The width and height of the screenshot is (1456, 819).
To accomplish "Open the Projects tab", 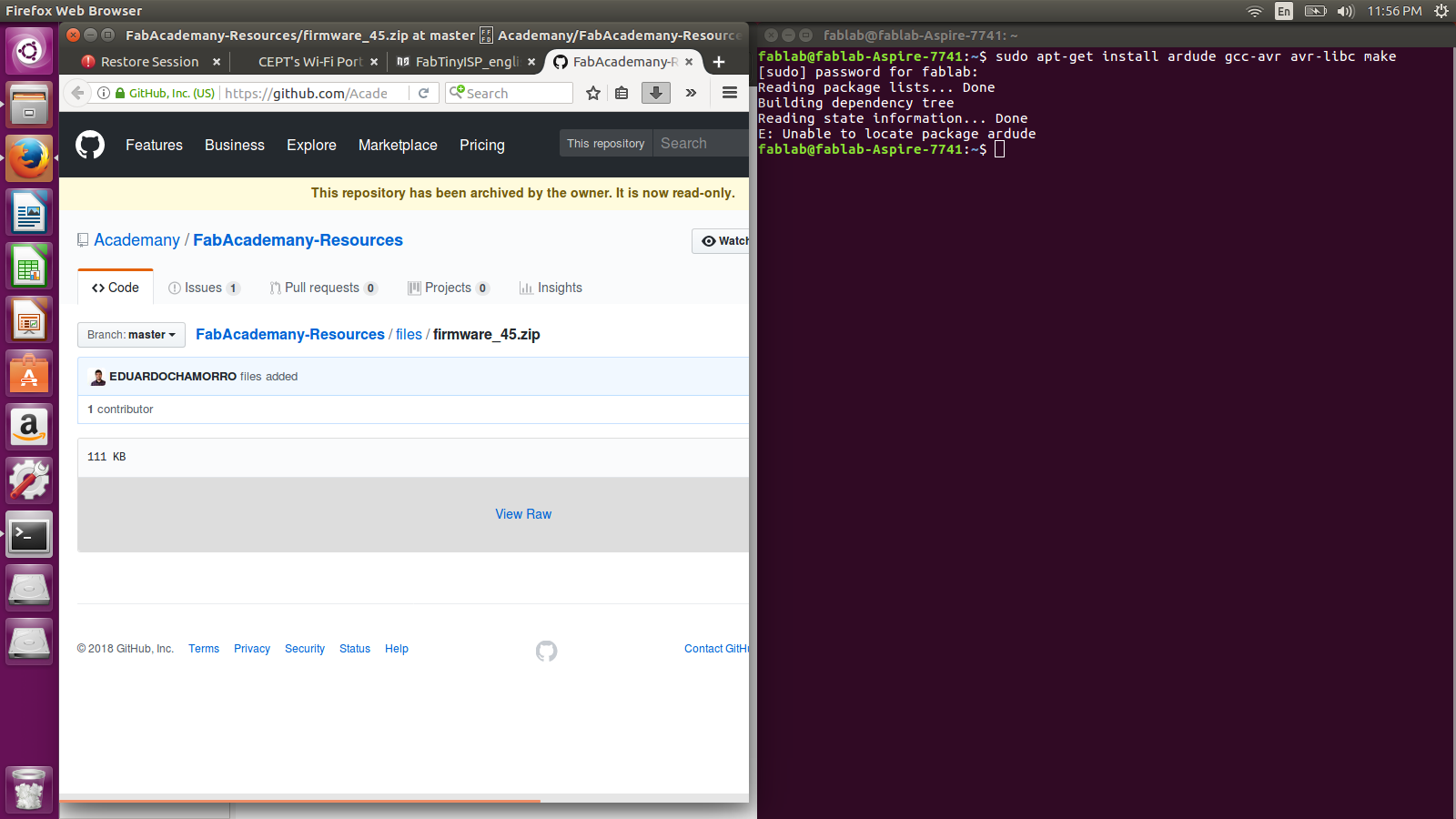I will click(x=449, y=288).
